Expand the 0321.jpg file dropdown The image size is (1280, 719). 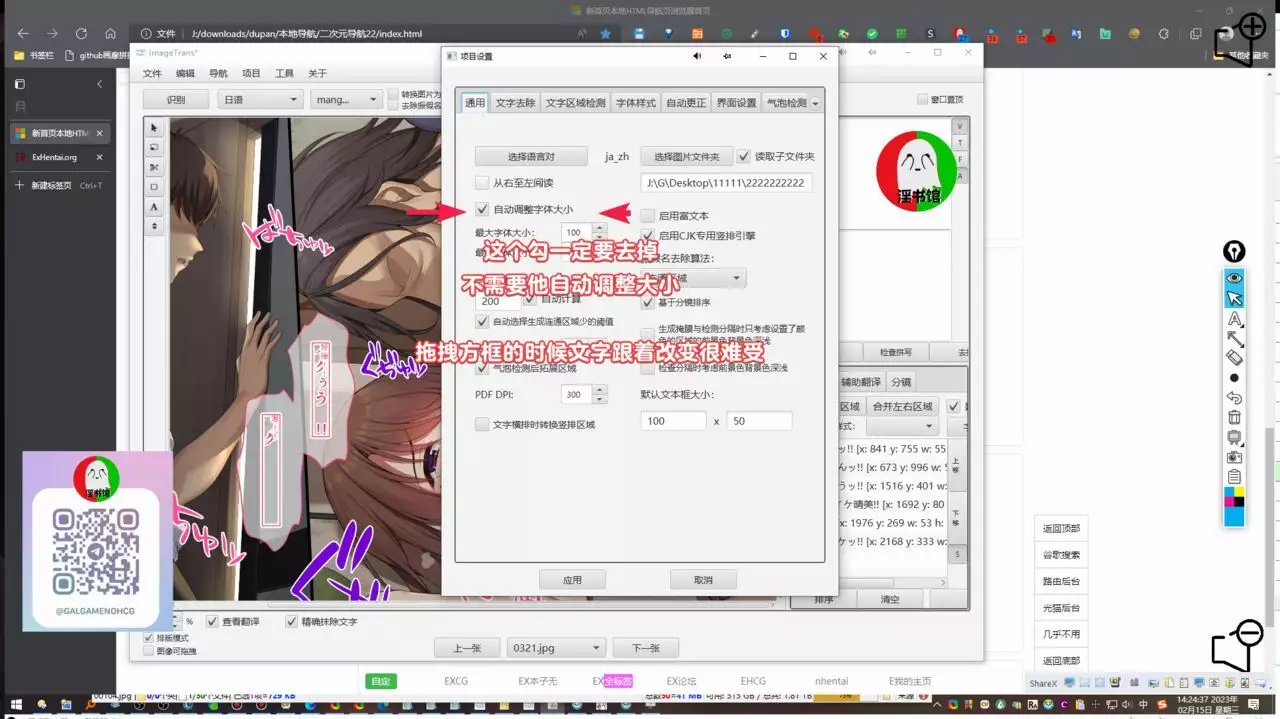point(555,648)
